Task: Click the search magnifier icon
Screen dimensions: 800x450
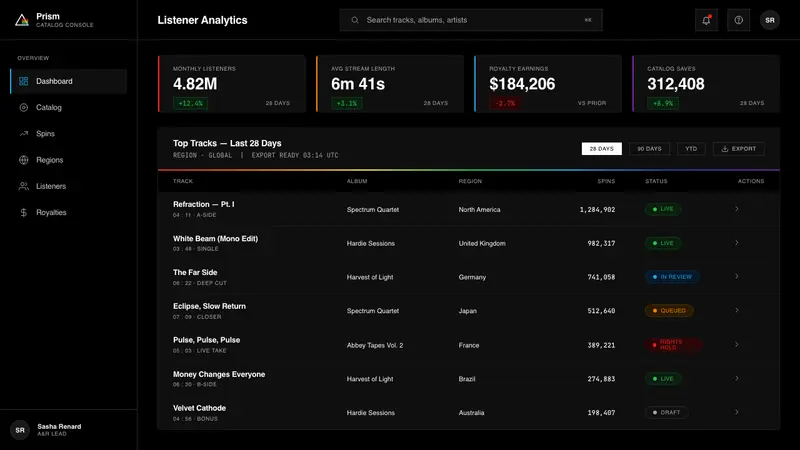Action: coord(355,20)
